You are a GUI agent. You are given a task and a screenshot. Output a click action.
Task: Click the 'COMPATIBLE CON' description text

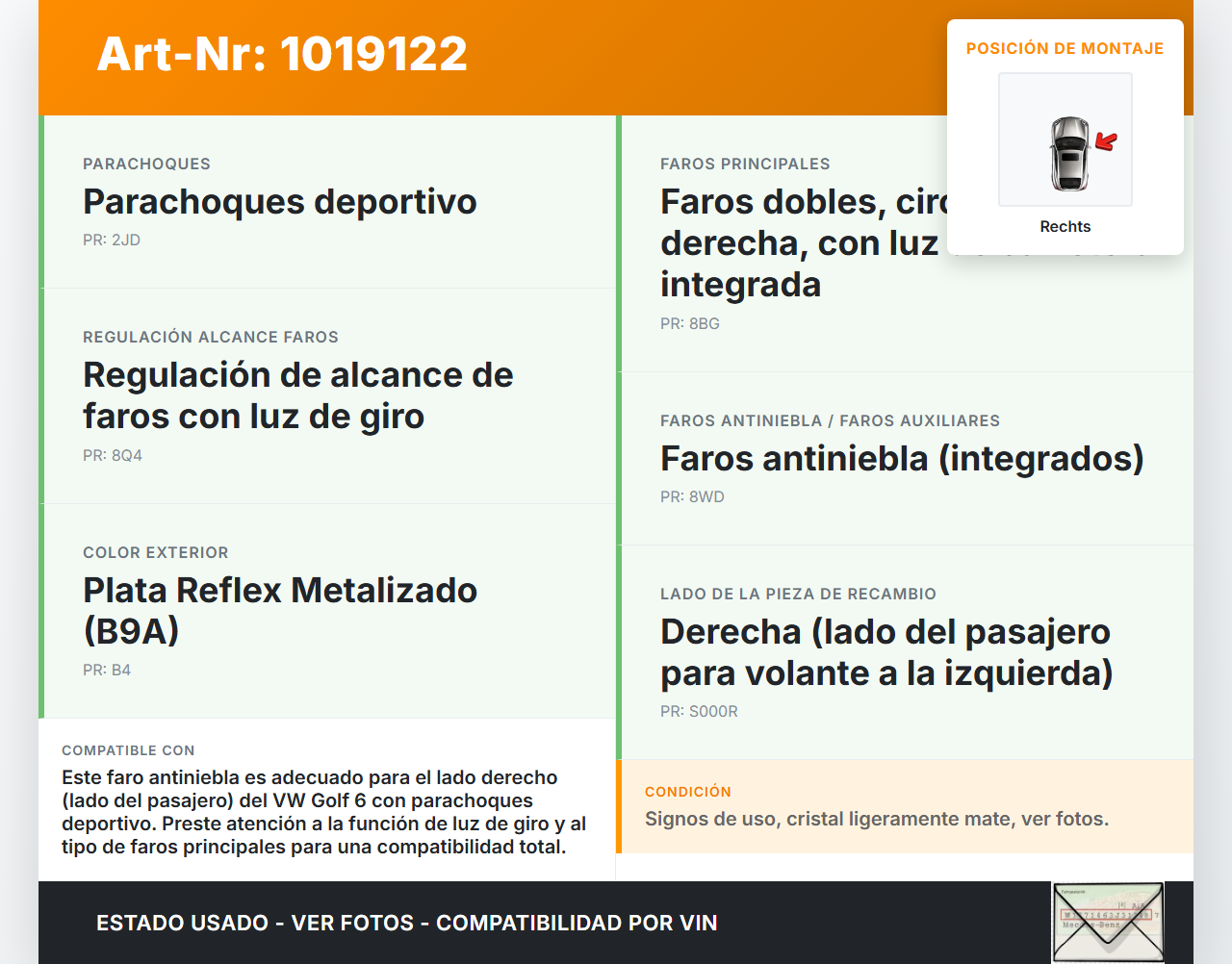323,812
